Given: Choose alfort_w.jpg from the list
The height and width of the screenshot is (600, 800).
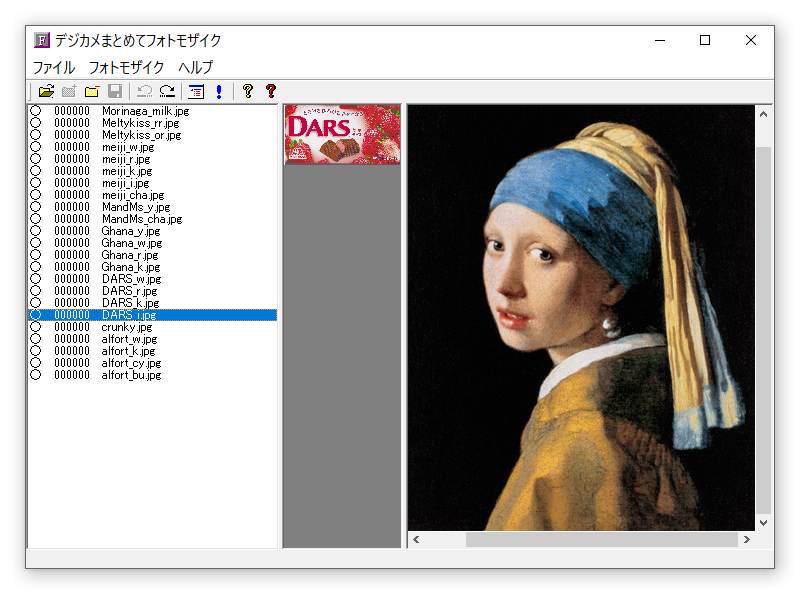Looking at the screenshot, I should tap(153, 339).
